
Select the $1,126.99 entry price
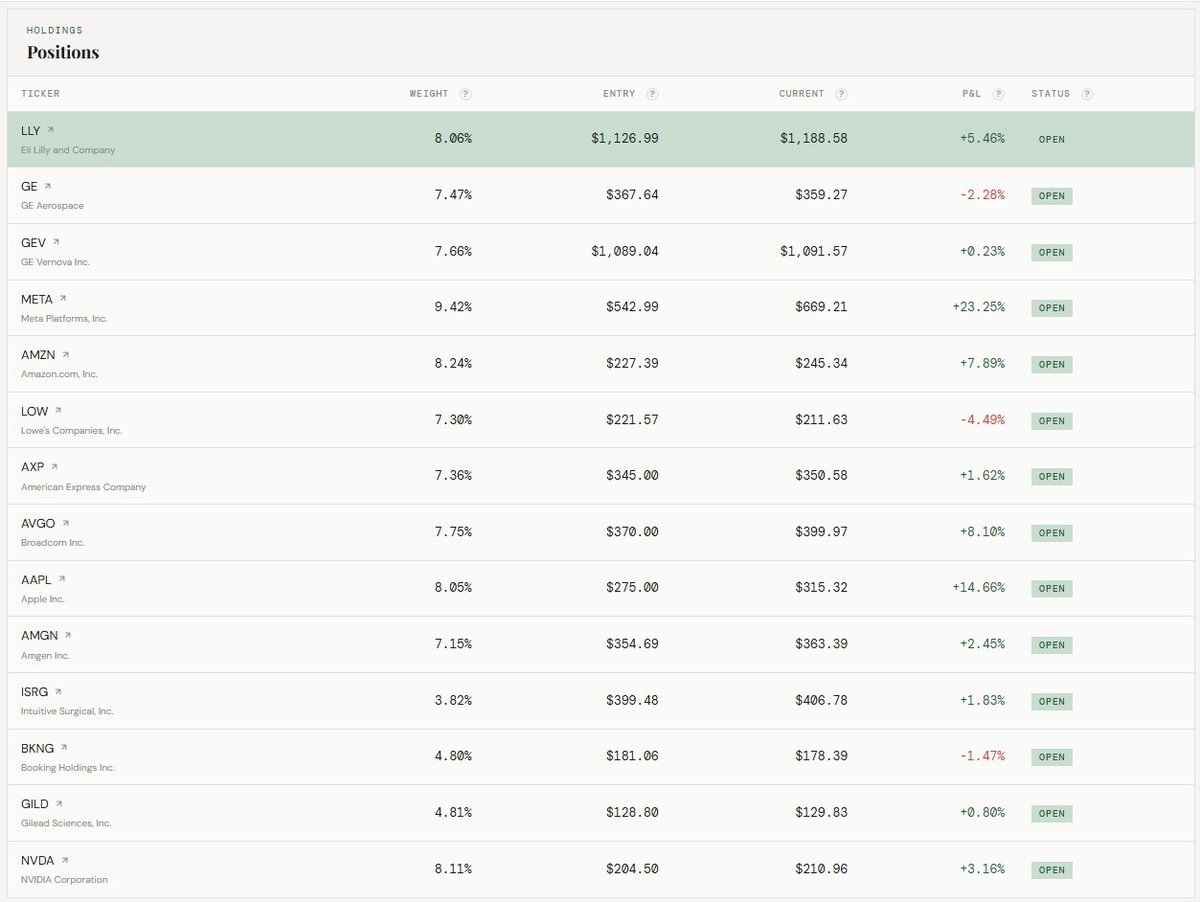point(625,139)
